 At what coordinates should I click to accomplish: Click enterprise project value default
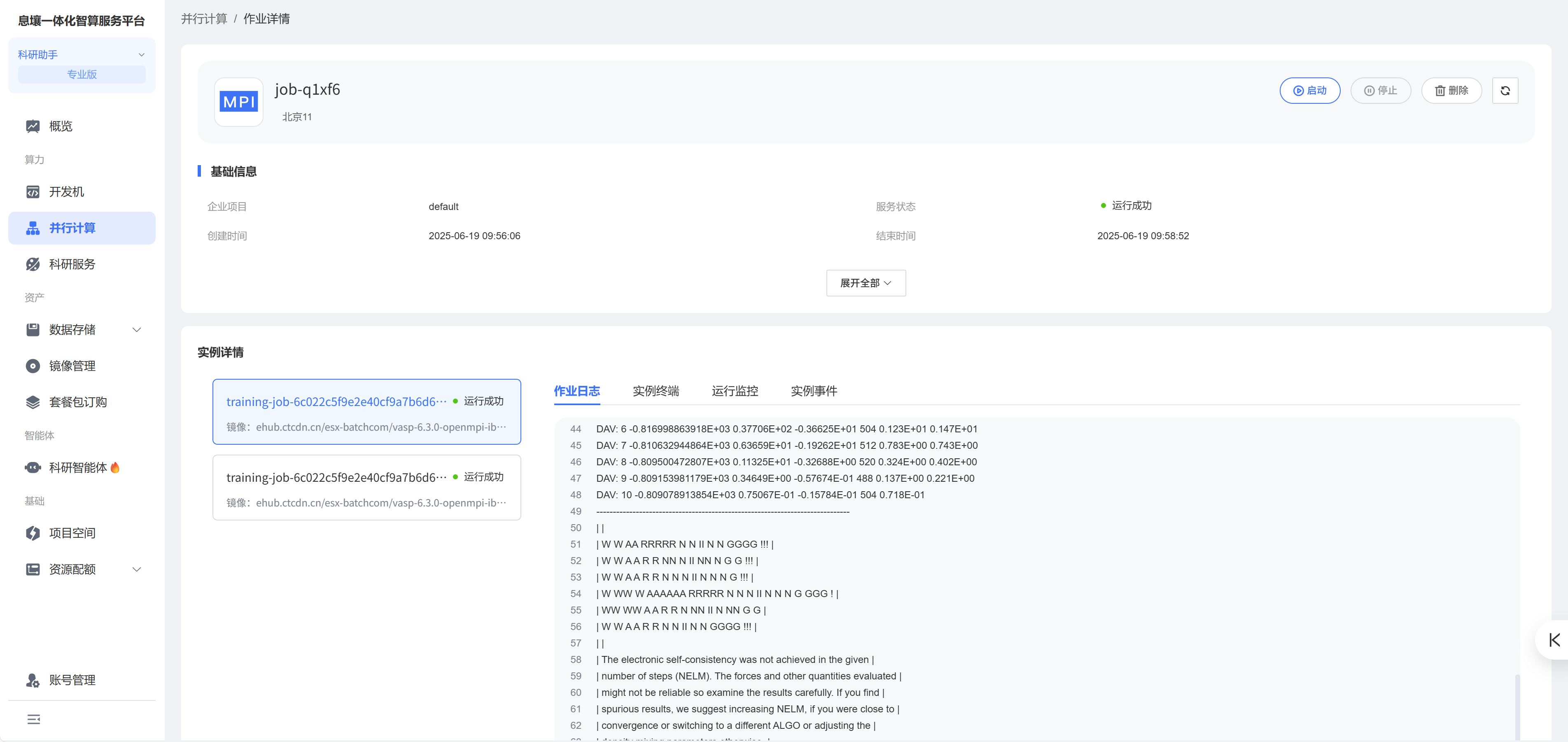[443, 206]
